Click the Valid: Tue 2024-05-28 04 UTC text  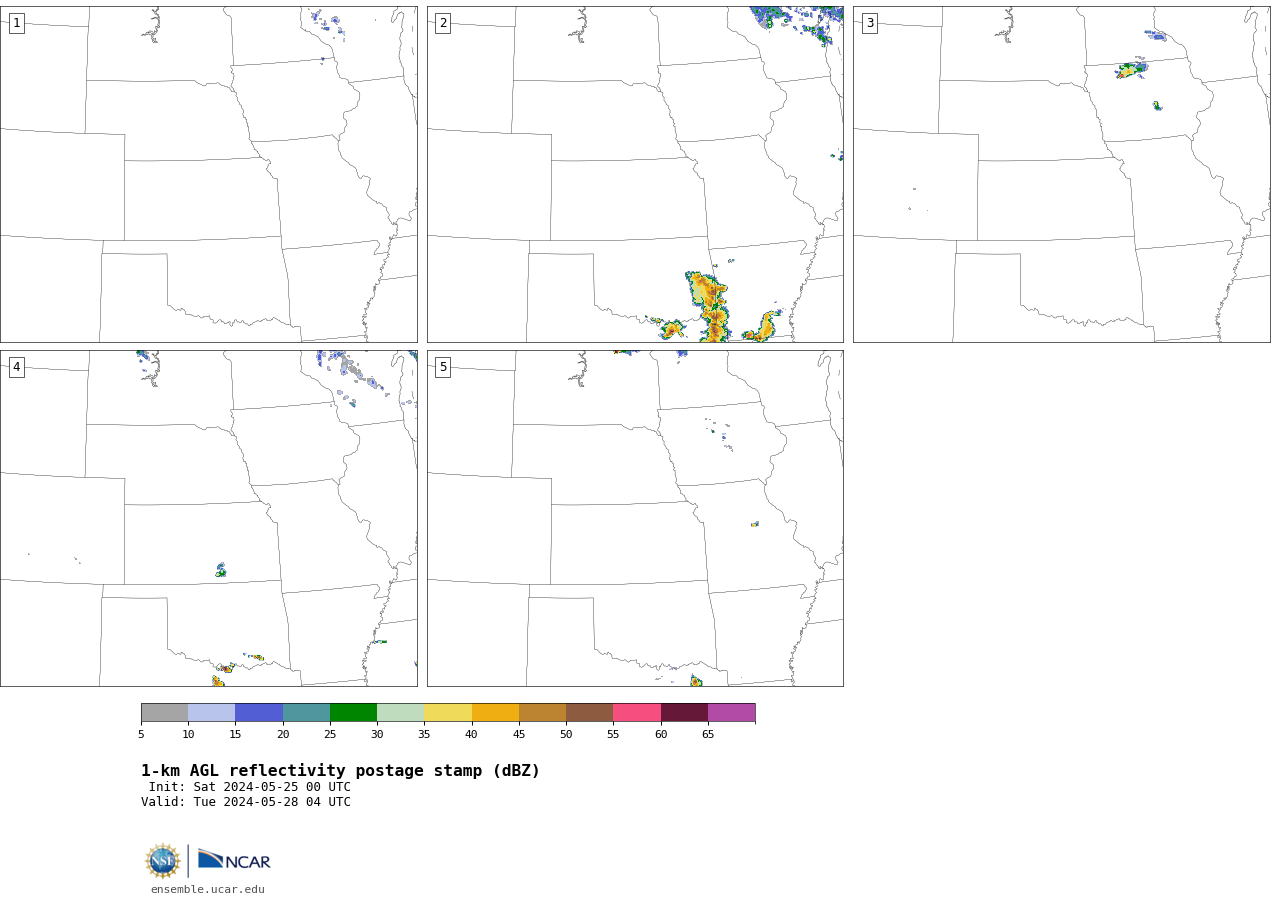(246, 802)
